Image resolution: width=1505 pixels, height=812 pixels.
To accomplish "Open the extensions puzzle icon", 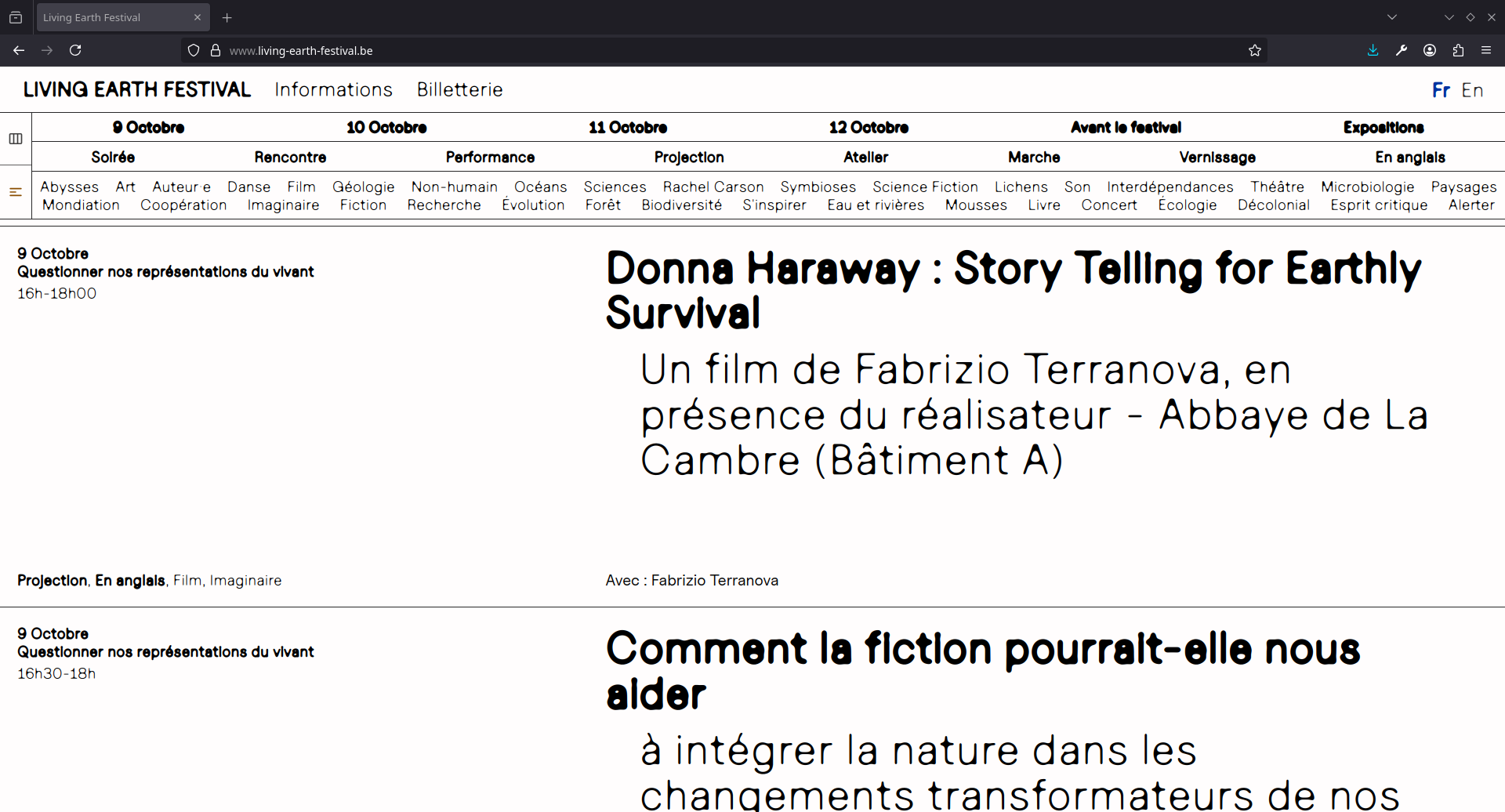I will (x=1458, y=50).
